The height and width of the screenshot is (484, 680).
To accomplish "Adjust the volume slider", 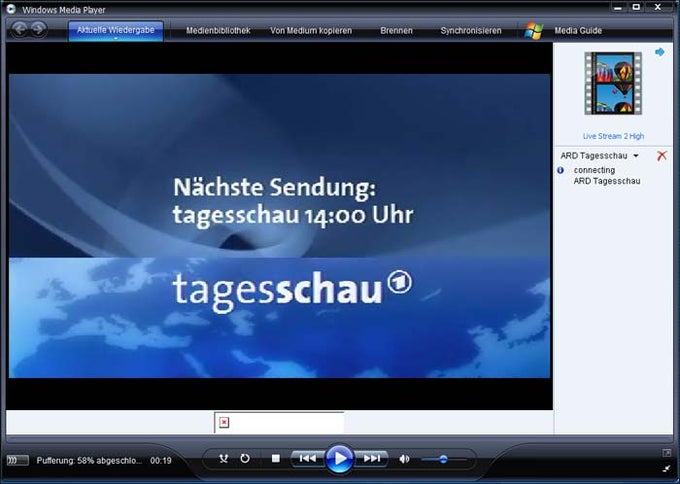I will [444, 459].
